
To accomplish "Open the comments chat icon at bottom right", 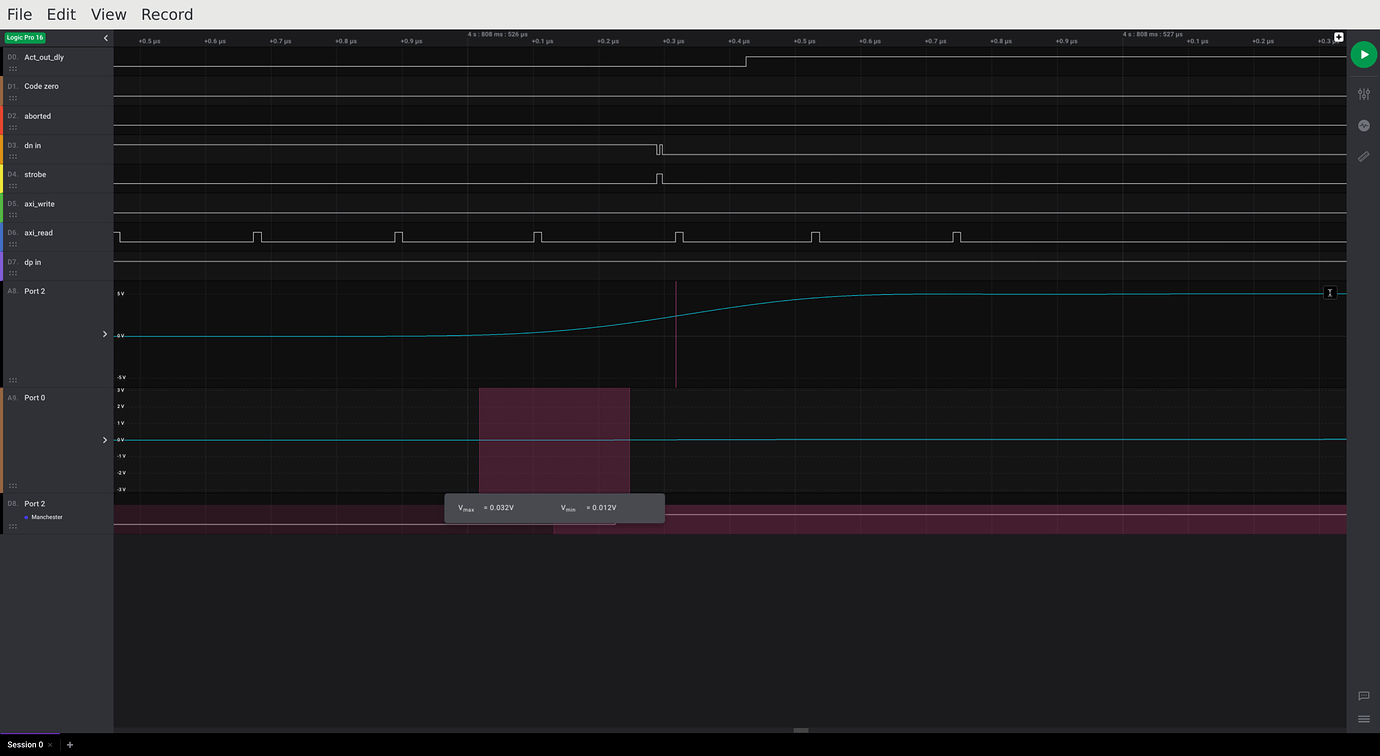I will pos(1364,697).
